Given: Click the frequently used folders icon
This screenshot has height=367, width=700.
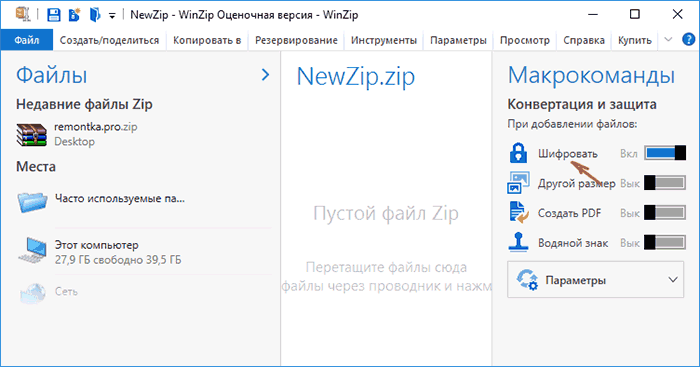Looking at the screenshot, I should tap(33, 202).
